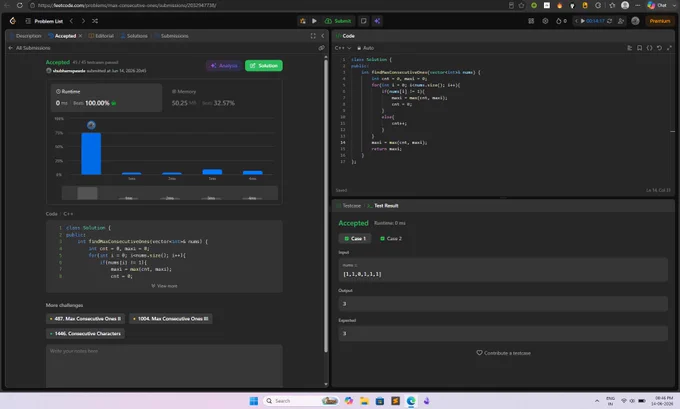Click Contribute a testcase
Image resolution: width=680 pixels, height=409 pixels.
(x=503, y=353)
